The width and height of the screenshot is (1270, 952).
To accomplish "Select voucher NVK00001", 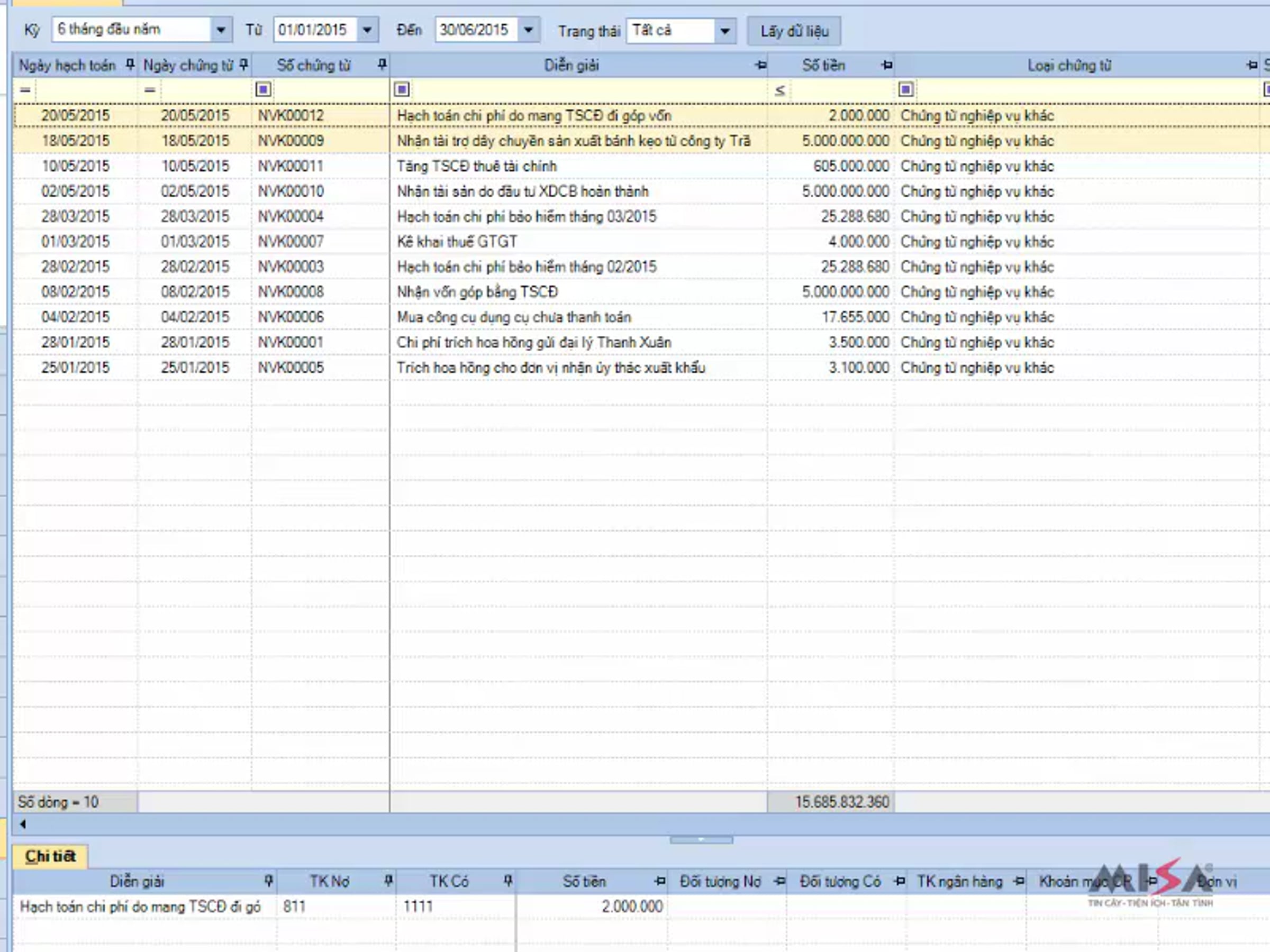I will click(x=291, y=342).
